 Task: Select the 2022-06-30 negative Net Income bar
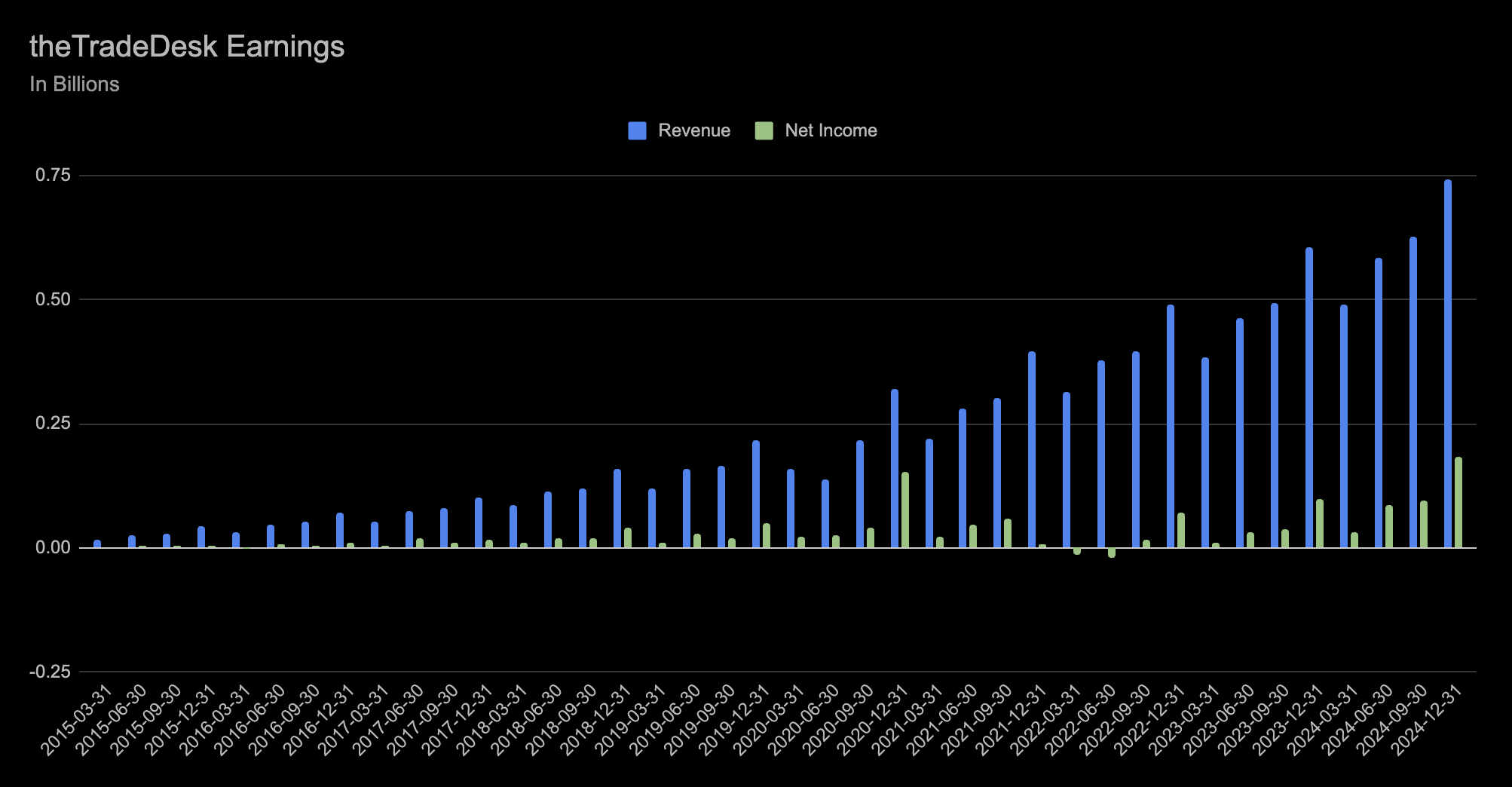[x=1112, y=553]
